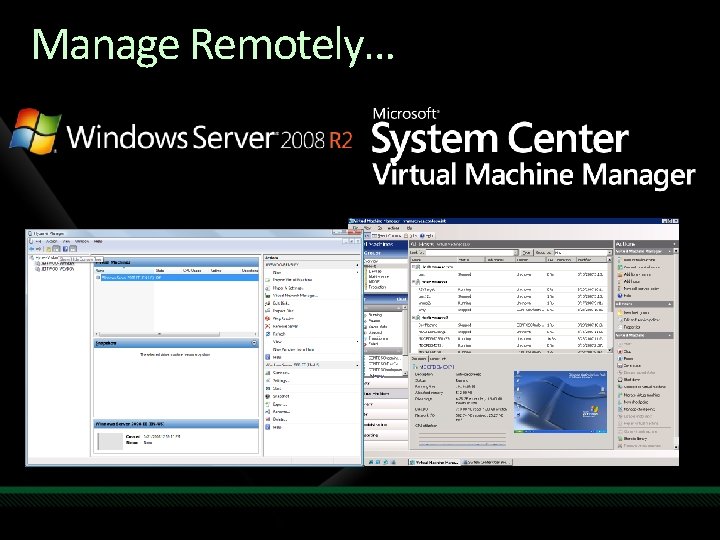
Task: Open Window menu in Hyper-V Manager
Action: (82, 241)
